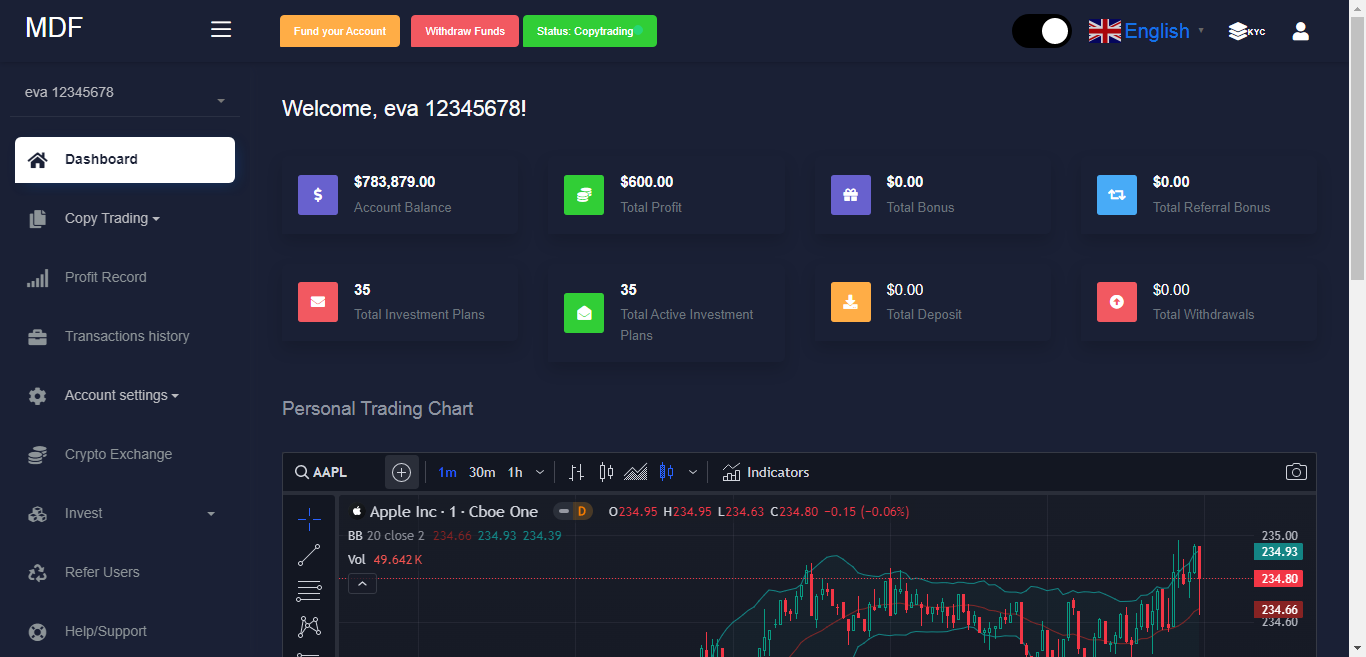Select the Area chart style
The image size is (1366, 657).
point(636,472)
